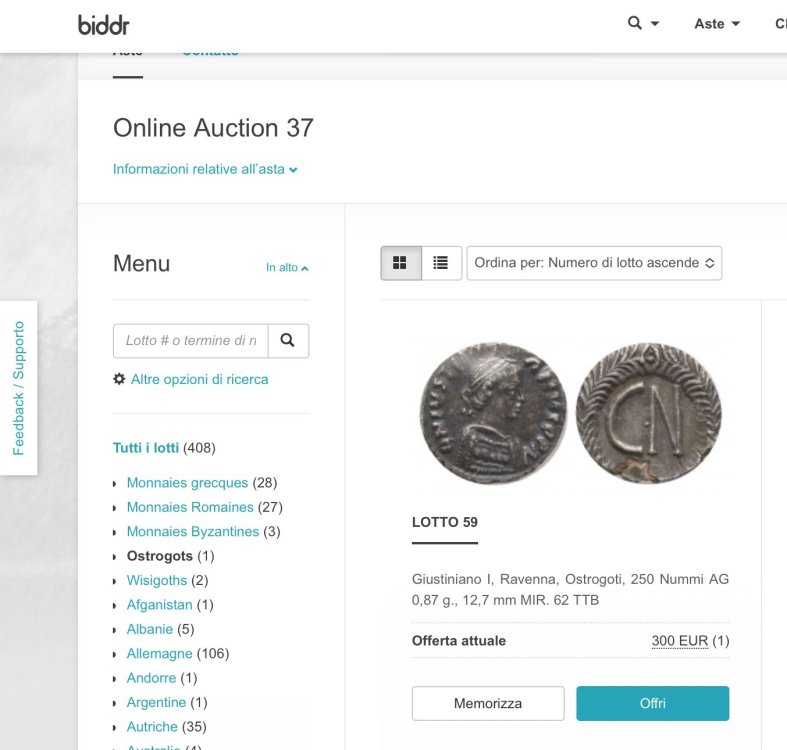The image size is (787, 750).
Task: Click In alto to scroll up
Action: 287,268
